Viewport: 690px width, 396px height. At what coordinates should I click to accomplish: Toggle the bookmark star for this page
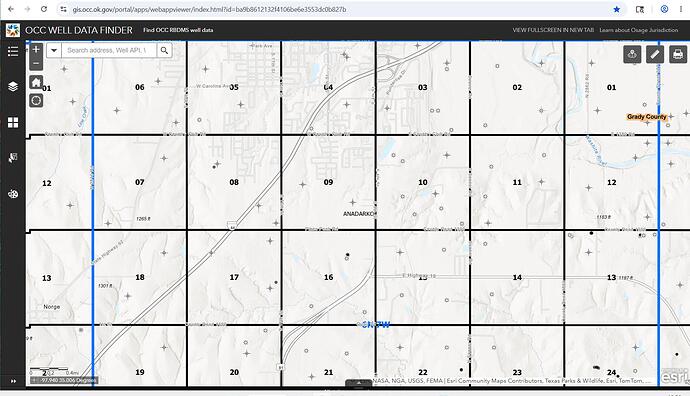coord(617,9)
